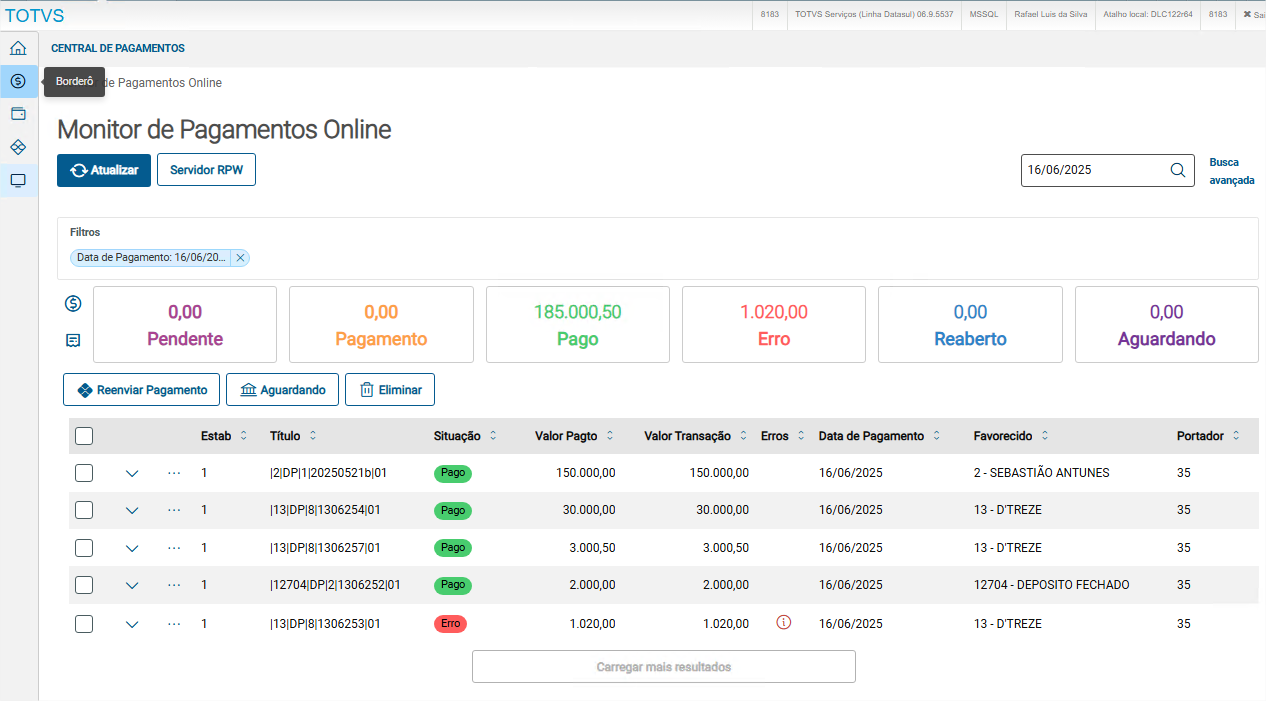Sort by Título column arrows
The width and height of the screenshot is (1266, 701).
[x=313, y=436]
